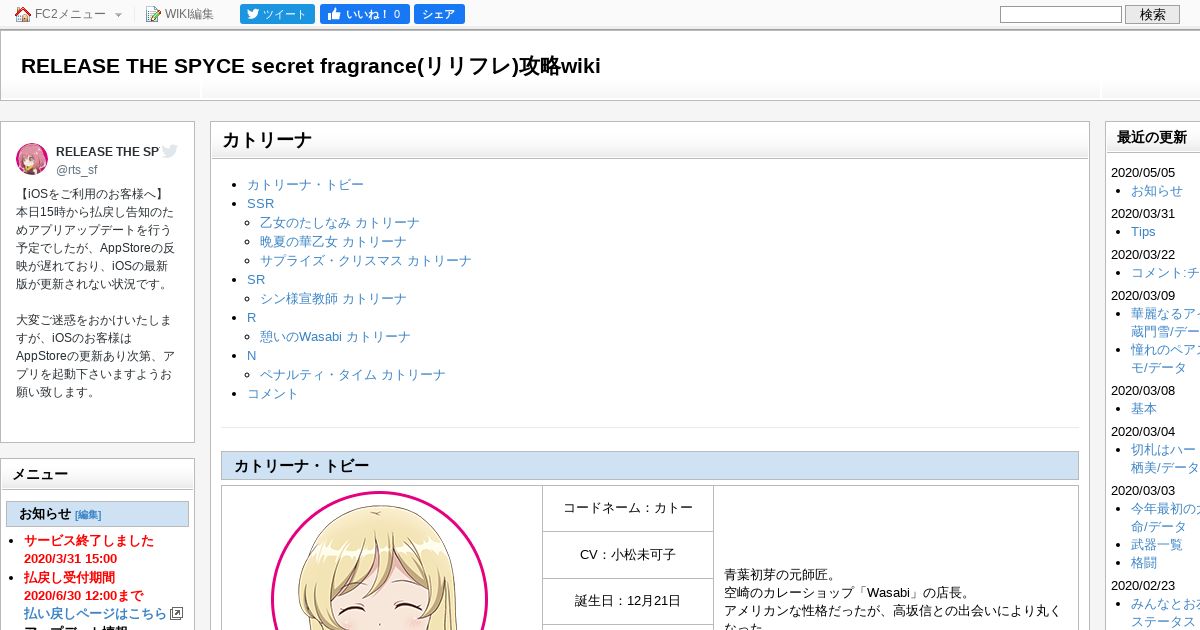
Task: Open 払い戻しページはこちら link
Action: tap(95, 614)
